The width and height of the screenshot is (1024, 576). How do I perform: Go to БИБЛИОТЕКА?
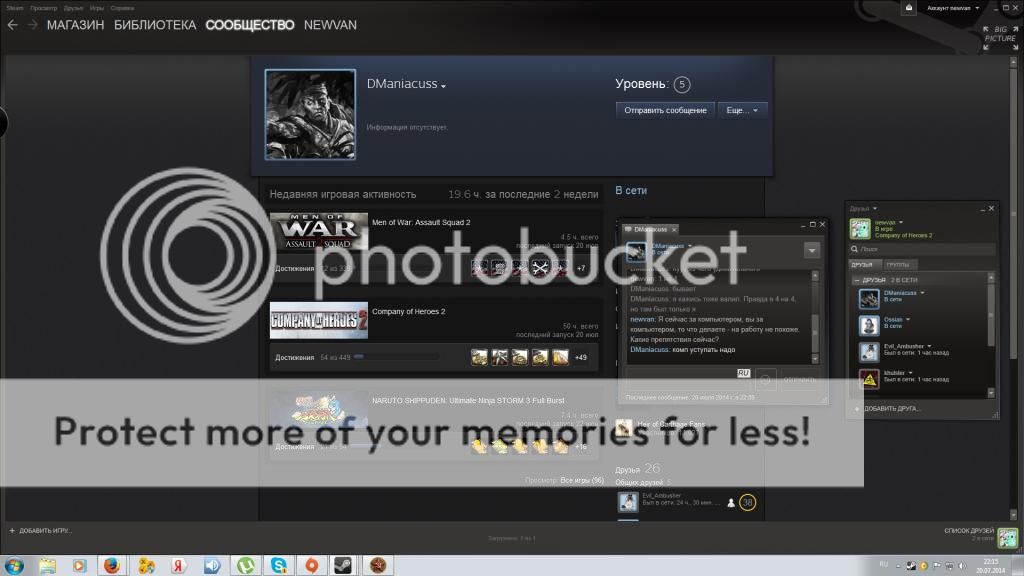[155, 25]
